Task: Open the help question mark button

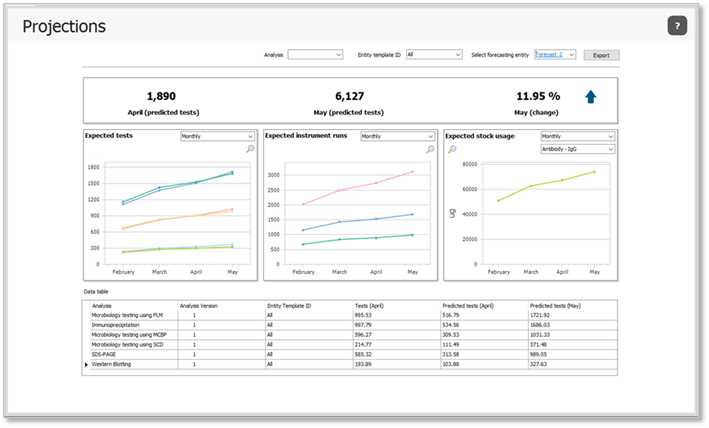Action: coord(677,26)
